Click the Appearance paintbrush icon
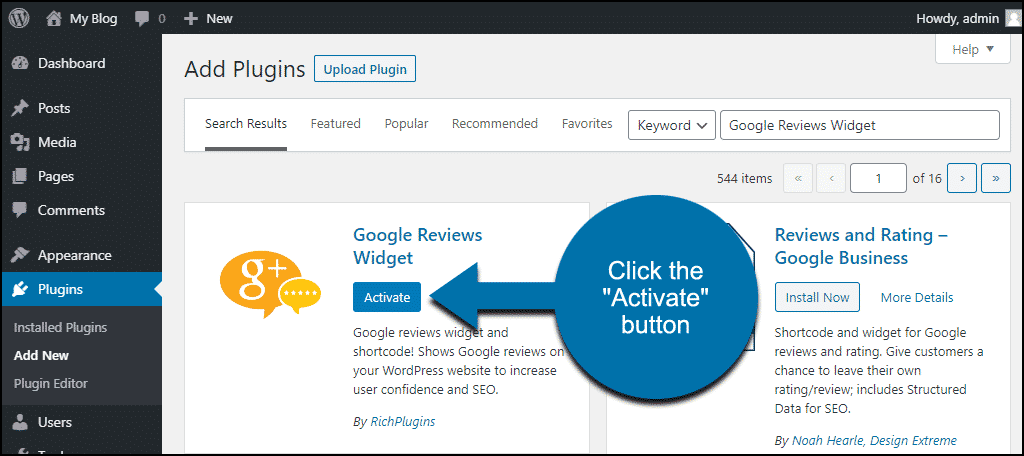The height and width of the screenshot is (456, 1024). [x=20, y=255]
